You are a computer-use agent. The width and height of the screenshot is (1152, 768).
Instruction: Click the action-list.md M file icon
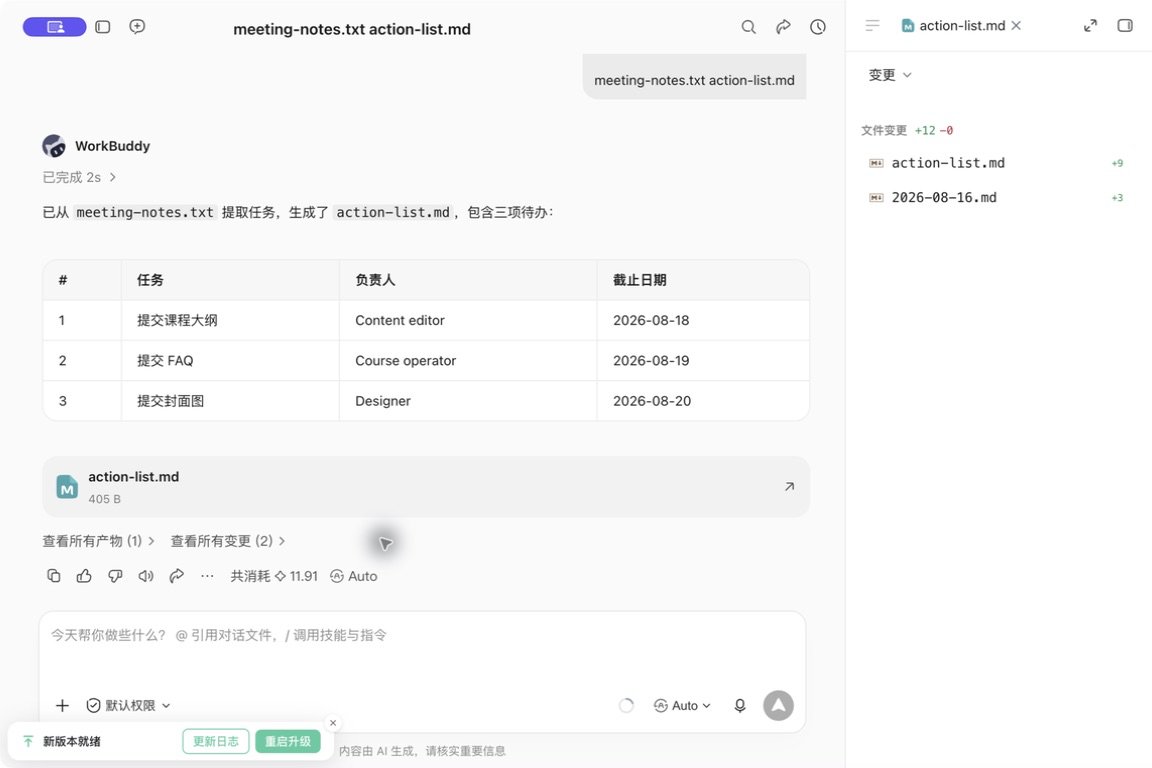tap(67, 487)
